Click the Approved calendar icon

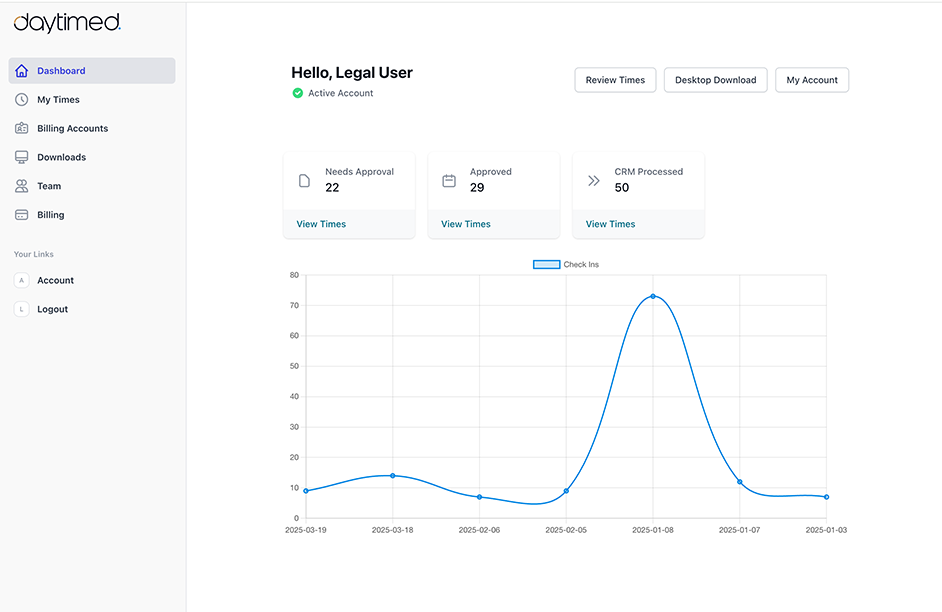(x=449, y=181)
